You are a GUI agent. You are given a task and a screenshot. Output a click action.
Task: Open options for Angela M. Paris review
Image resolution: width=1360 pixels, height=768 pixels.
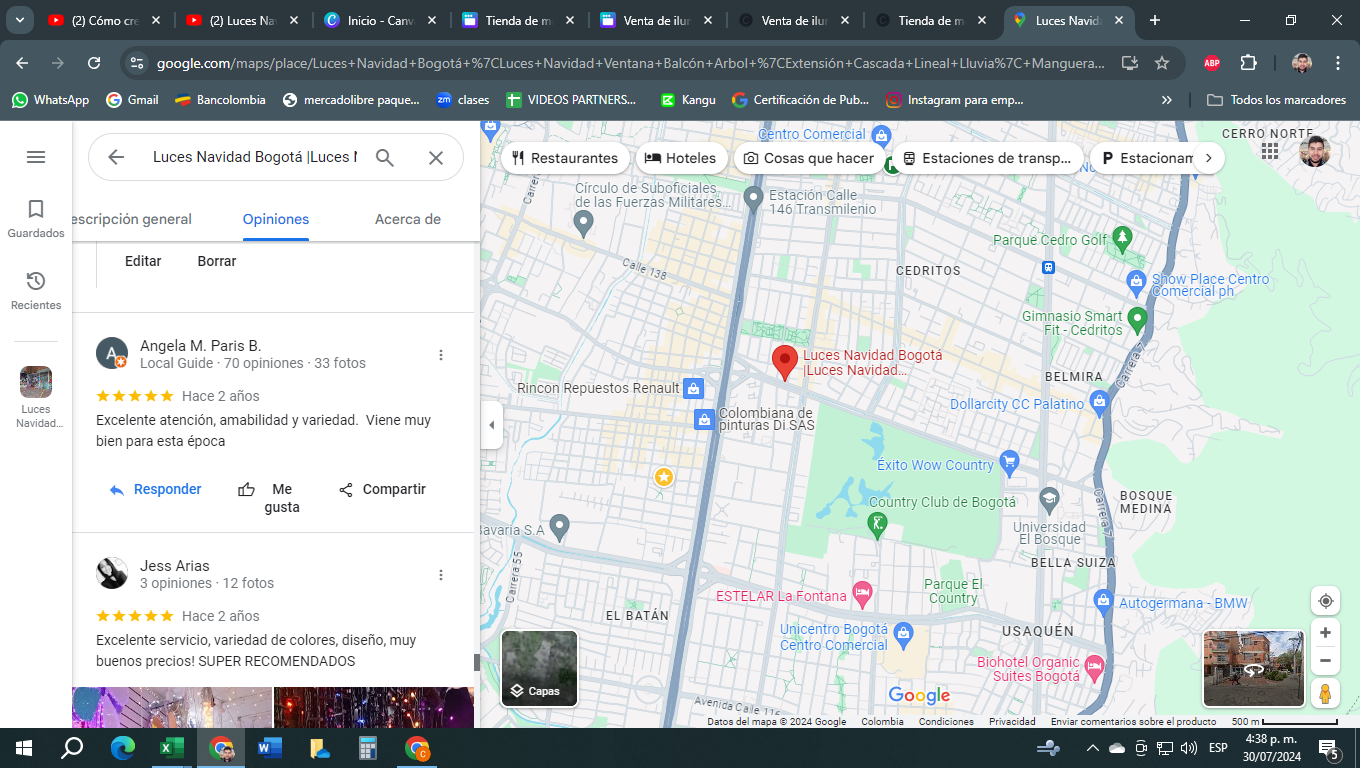[x=441, y=355]
